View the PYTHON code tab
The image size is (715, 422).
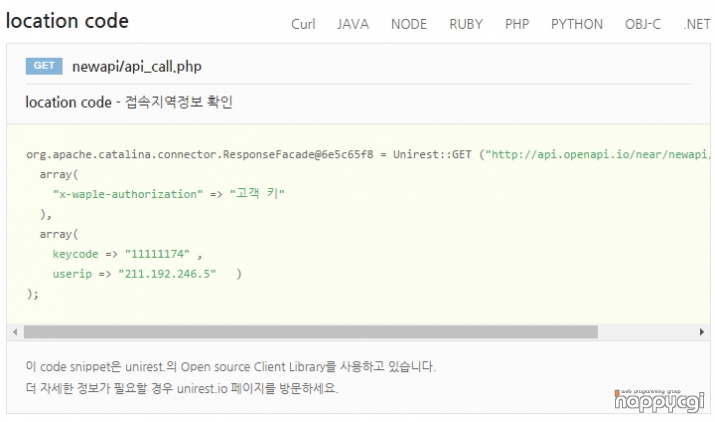pyautogui.click(x=577, y=24)
